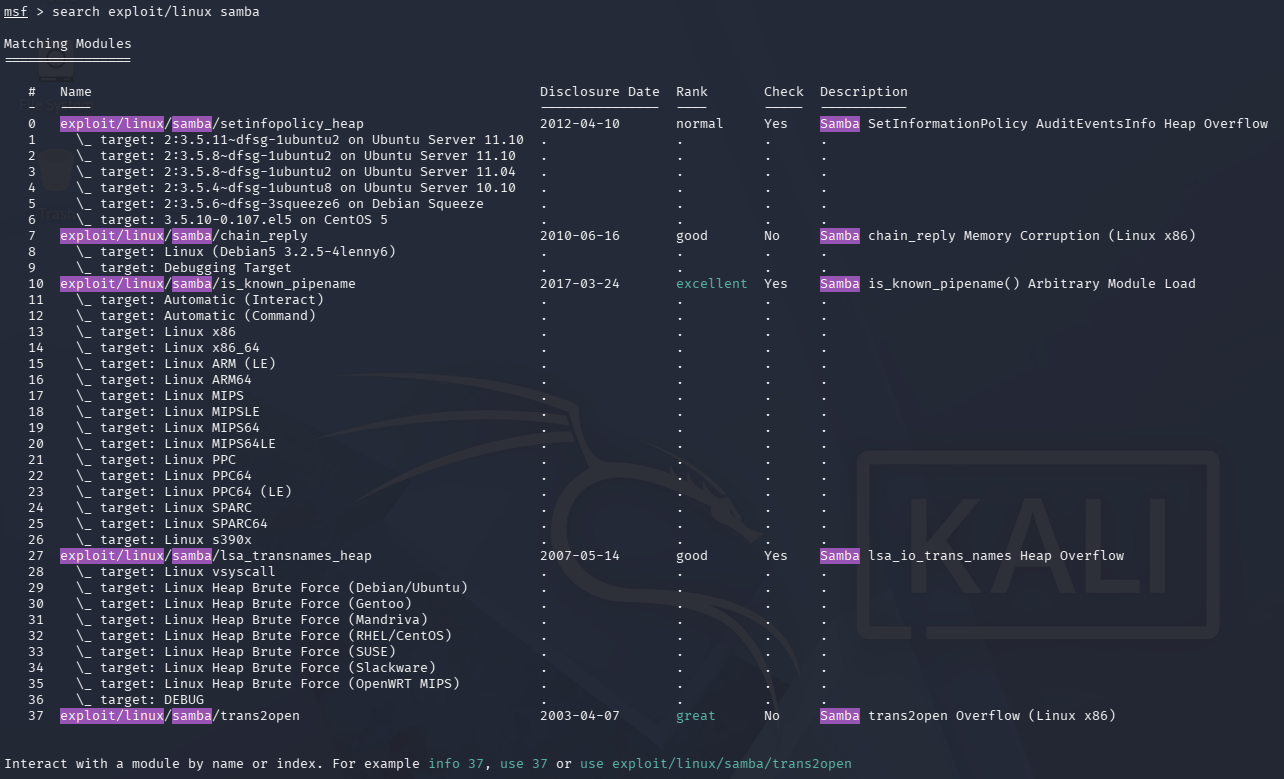The image size is (1284, 779).
Task: Click the Rank column header
Action: [x=691, y=92]
